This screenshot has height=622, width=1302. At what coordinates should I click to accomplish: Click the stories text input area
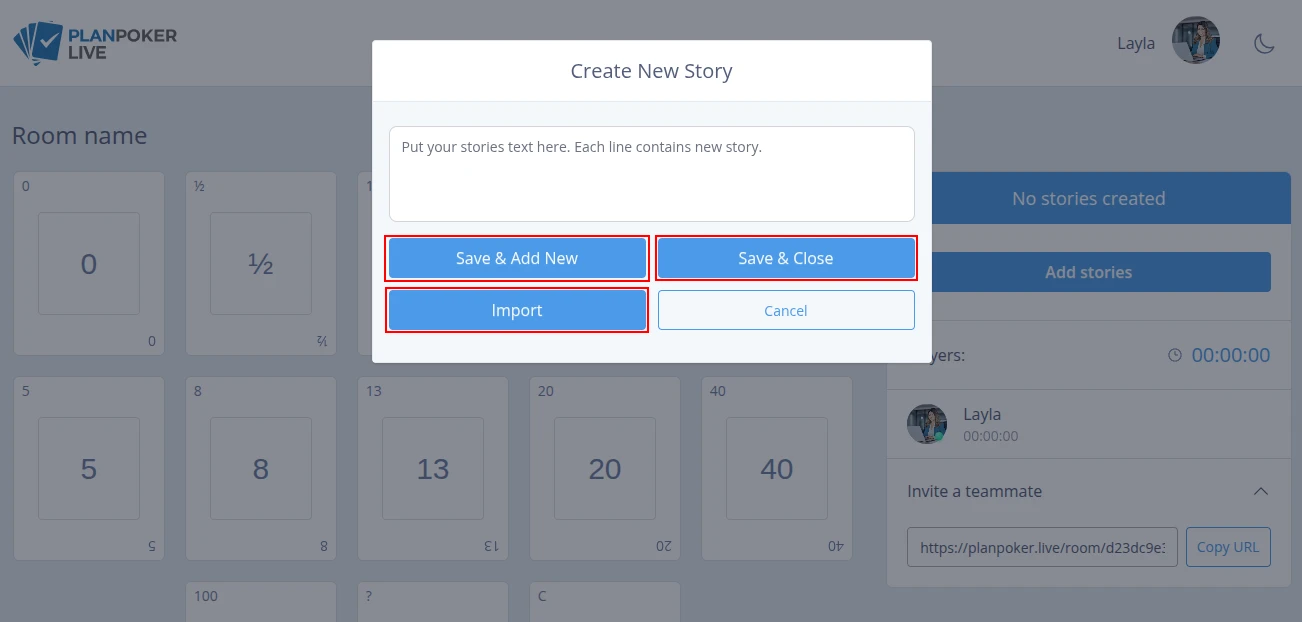[652, 174]
